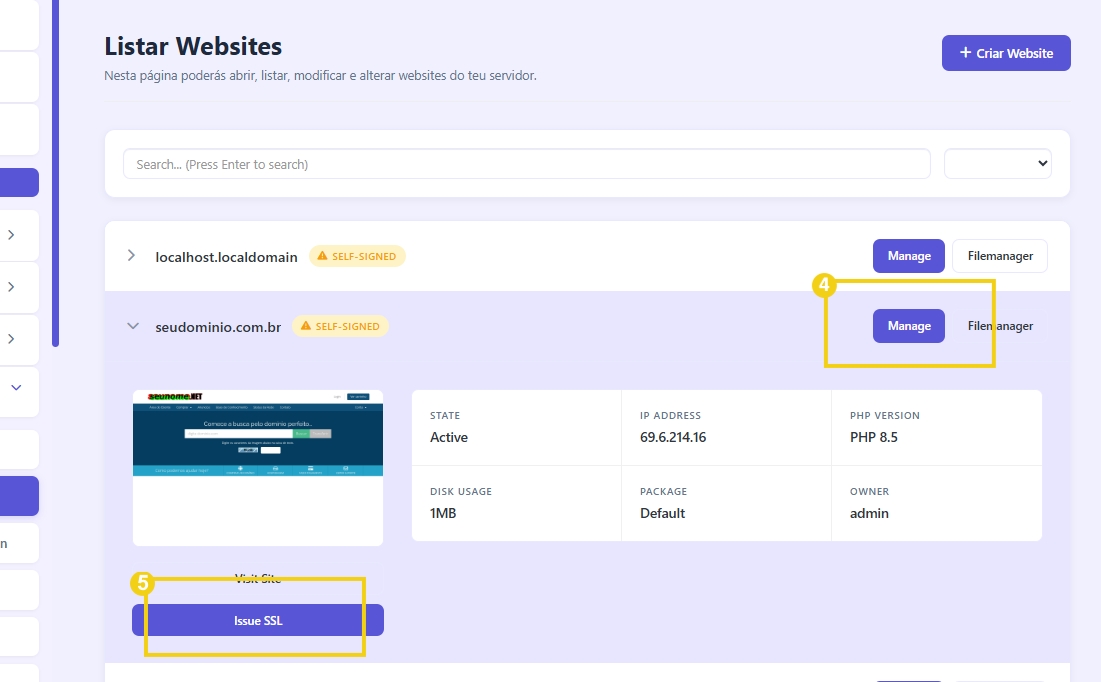Image resolution: width=1101 pixels, height=682 pixels.
Task: Open Filemanager for localhost.localdomain
Action: pos(999,255)
